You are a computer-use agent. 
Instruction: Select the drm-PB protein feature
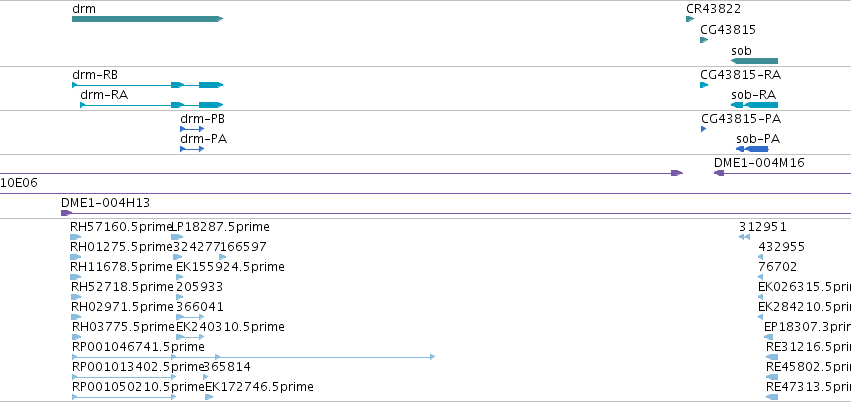(x=192, y=129)
